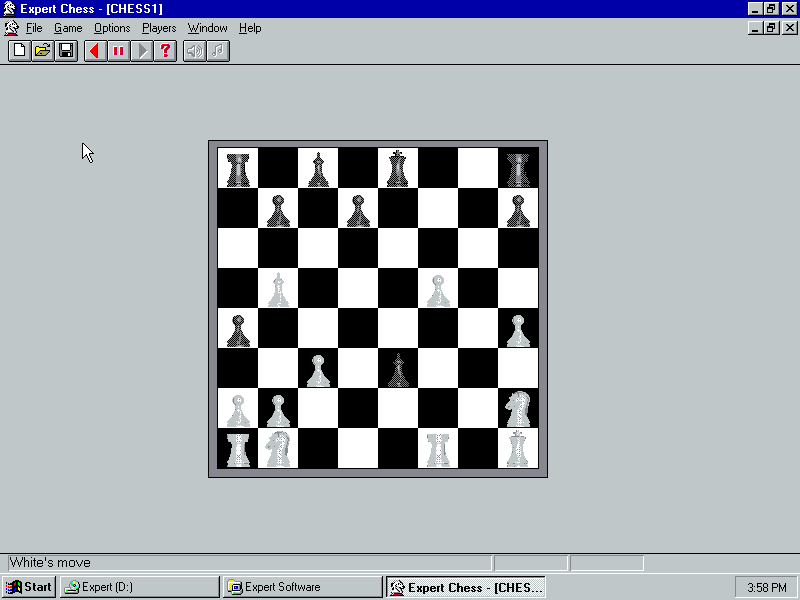Select the white rook on f1
Viewport: 800px width, 600px height.
(x=438, y=449)
